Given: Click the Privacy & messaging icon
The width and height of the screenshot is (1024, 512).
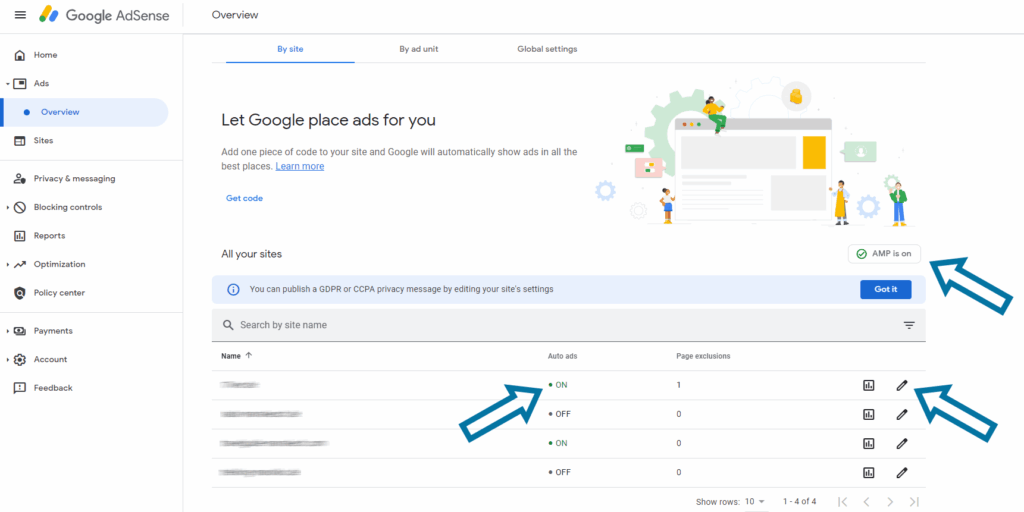Looking at the screenshot, I should (x=20, y=178).
